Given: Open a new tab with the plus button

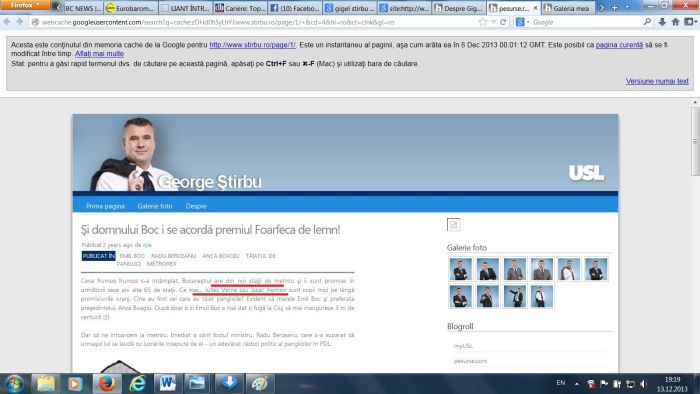Looking at the screenshot, I should pyautogui.click(x=614, y=8).
